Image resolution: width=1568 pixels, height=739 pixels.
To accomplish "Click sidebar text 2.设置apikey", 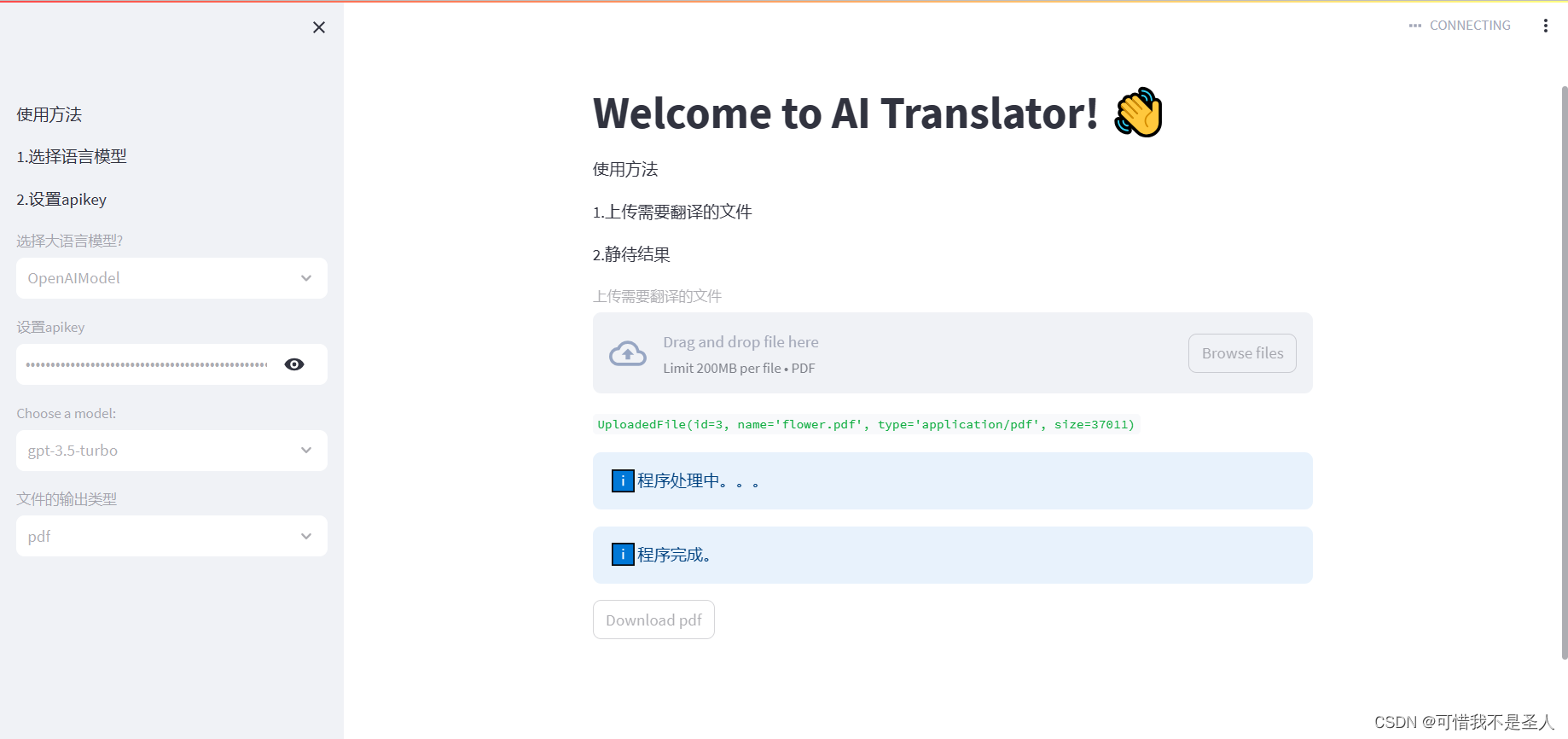I will (61, 200).
